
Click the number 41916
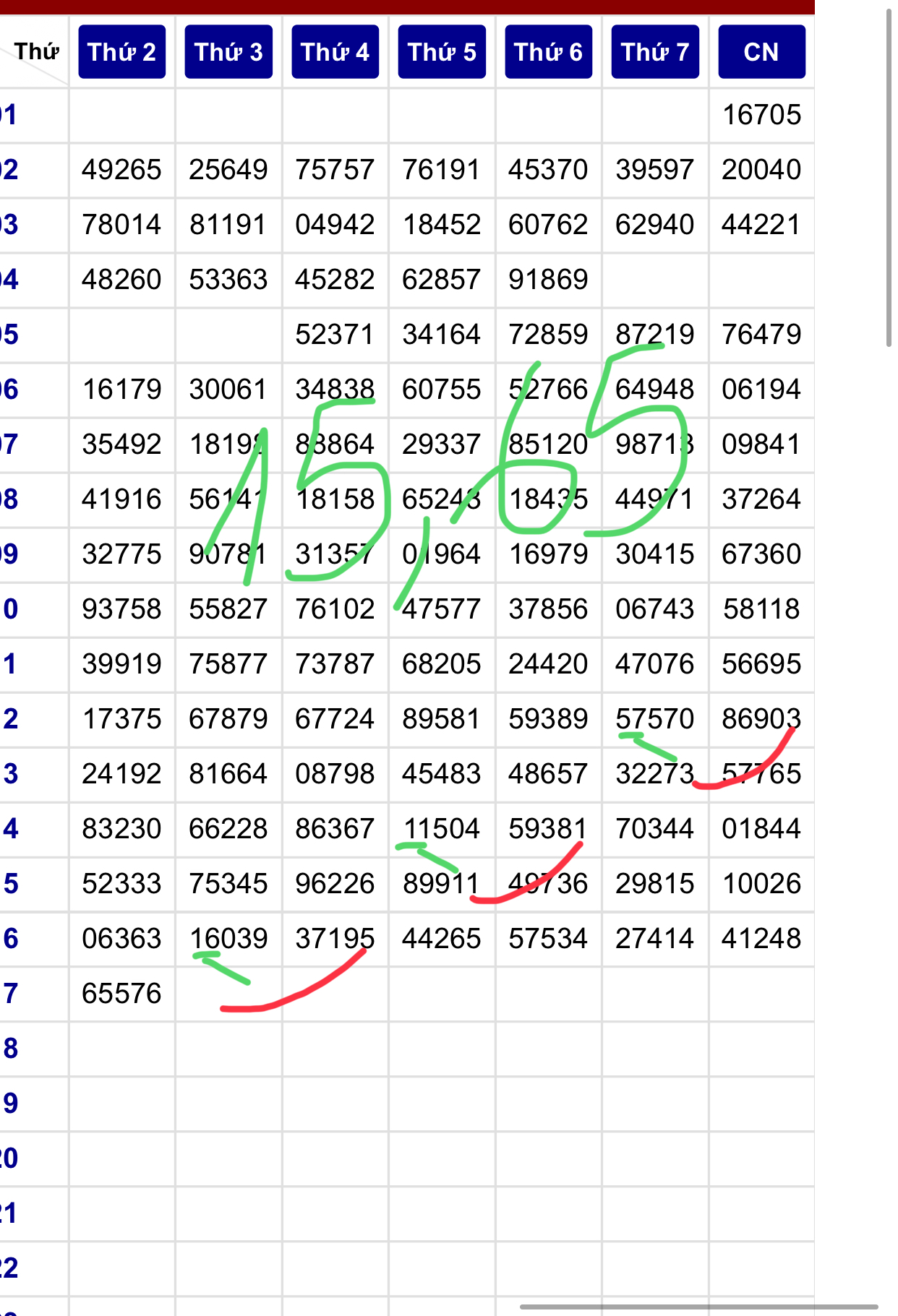121,499
